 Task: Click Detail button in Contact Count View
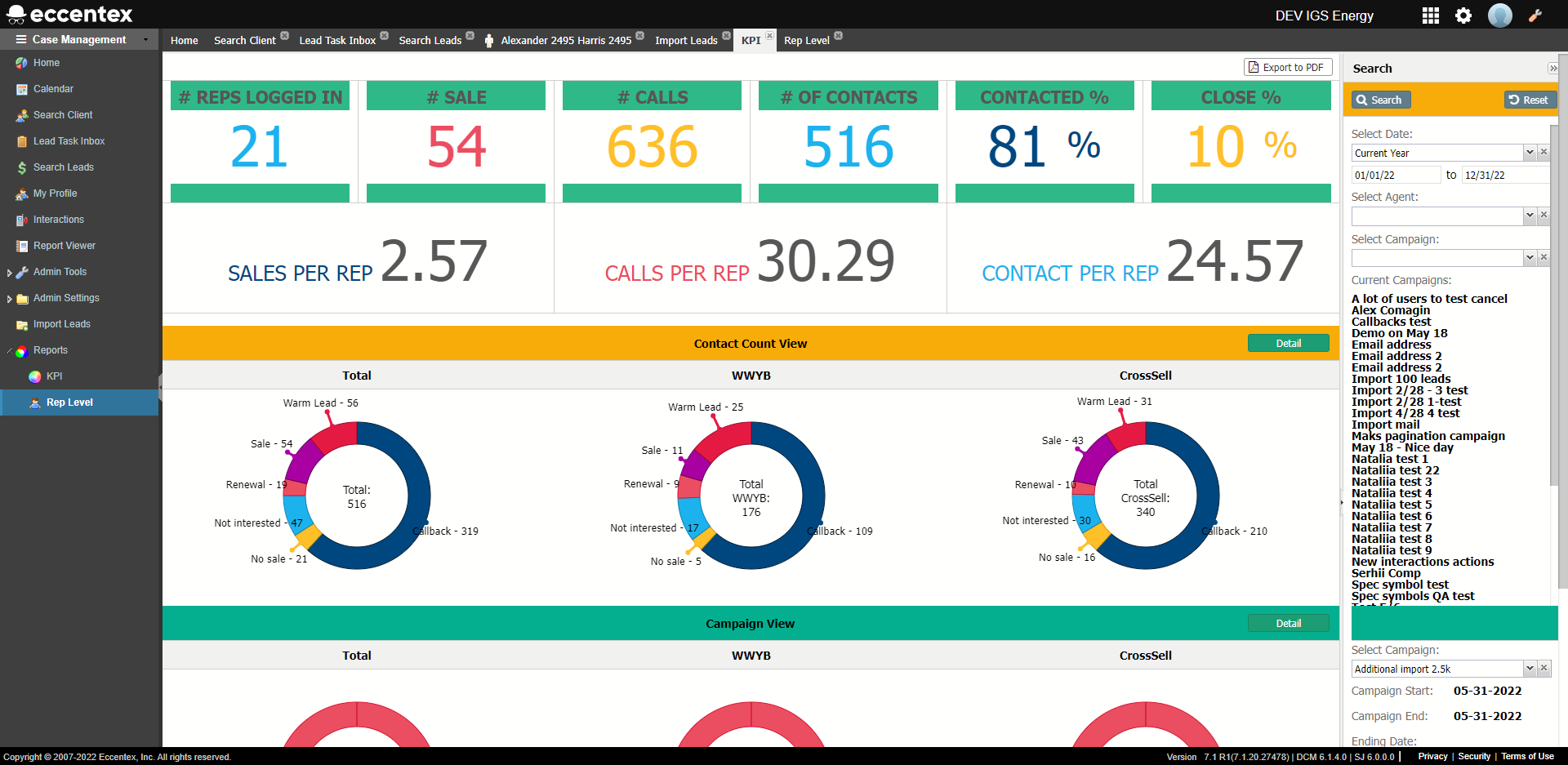(1288, 344)
